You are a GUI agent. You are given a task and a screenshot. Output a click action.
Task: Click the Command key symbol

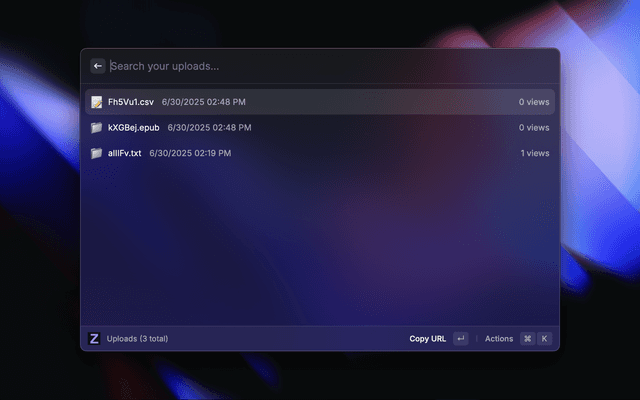[527, 339]
